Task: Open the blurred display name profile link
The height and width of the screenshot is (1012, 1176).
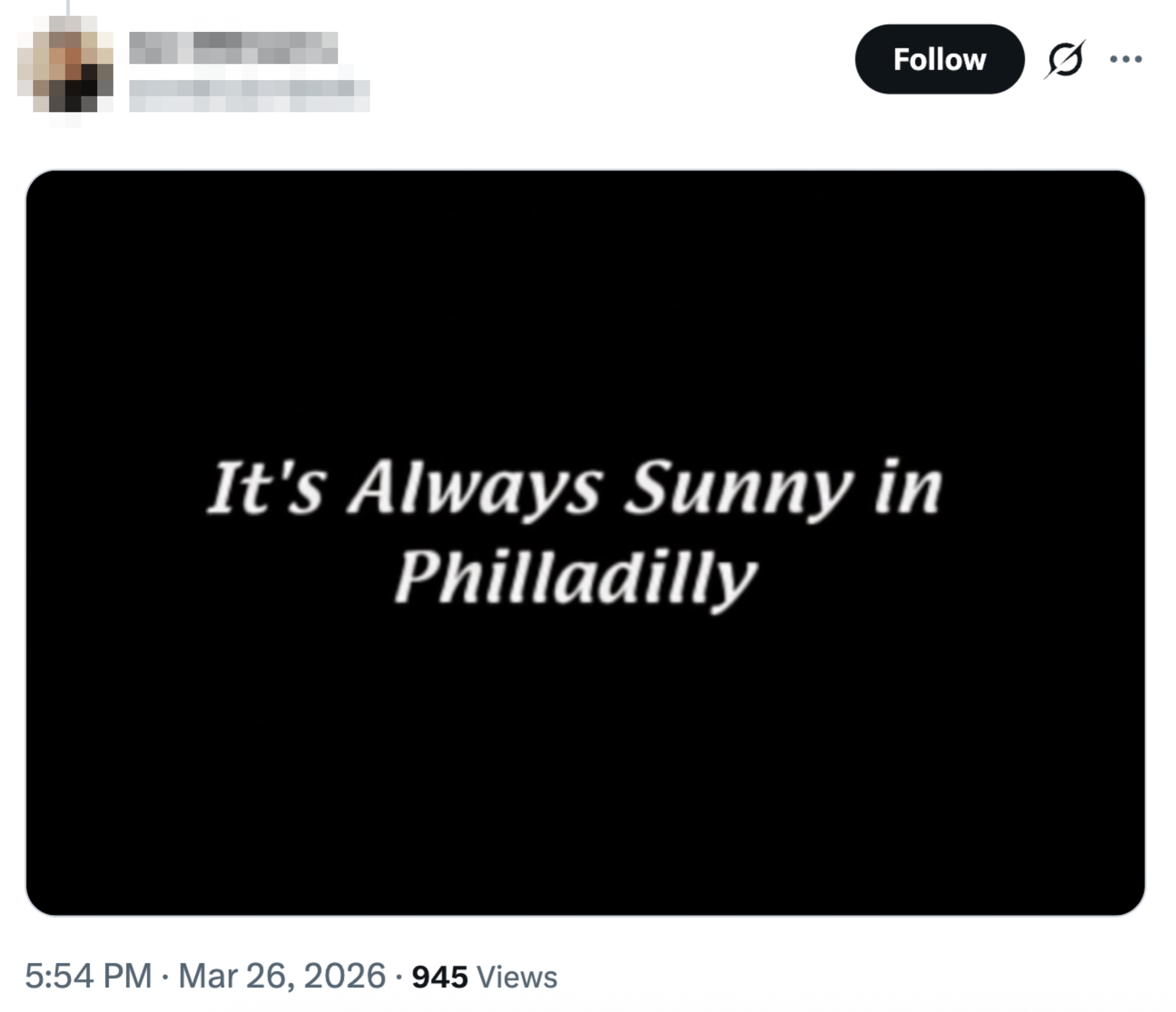Action: 233,48
